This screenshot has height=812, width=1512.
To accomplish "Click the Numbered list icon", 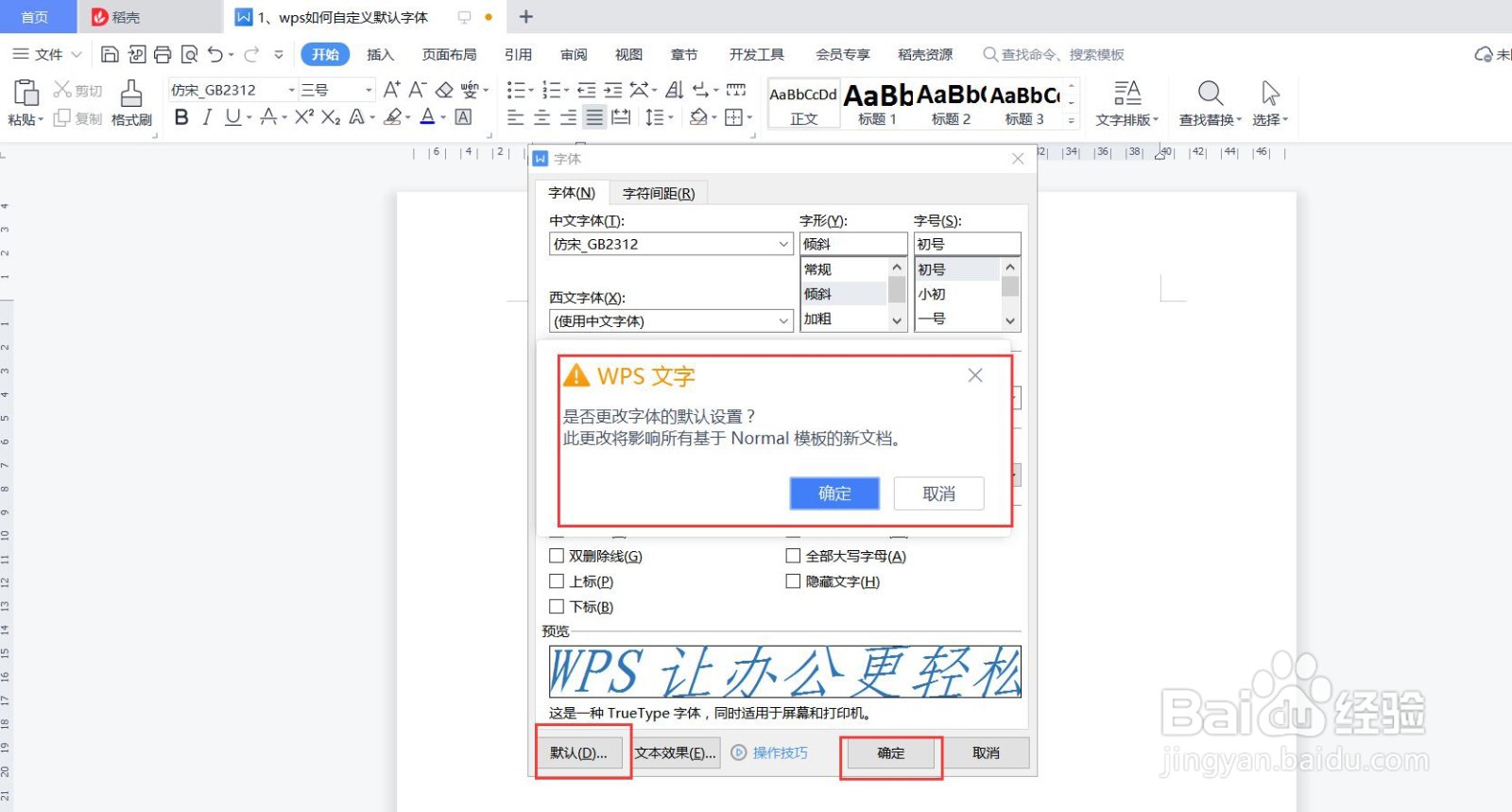I will click(x=551, y=90).
